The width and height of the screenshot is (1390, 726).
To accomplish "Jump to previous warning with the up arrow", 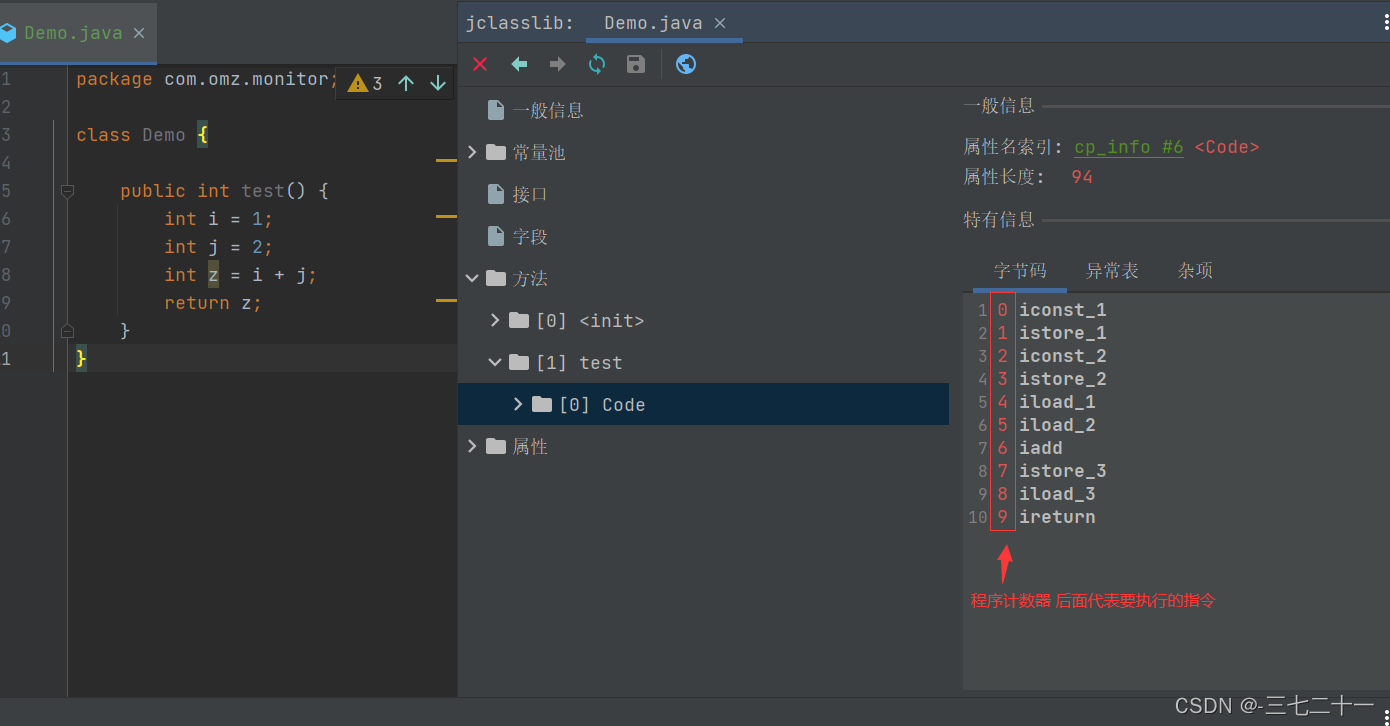I will 406,83.
